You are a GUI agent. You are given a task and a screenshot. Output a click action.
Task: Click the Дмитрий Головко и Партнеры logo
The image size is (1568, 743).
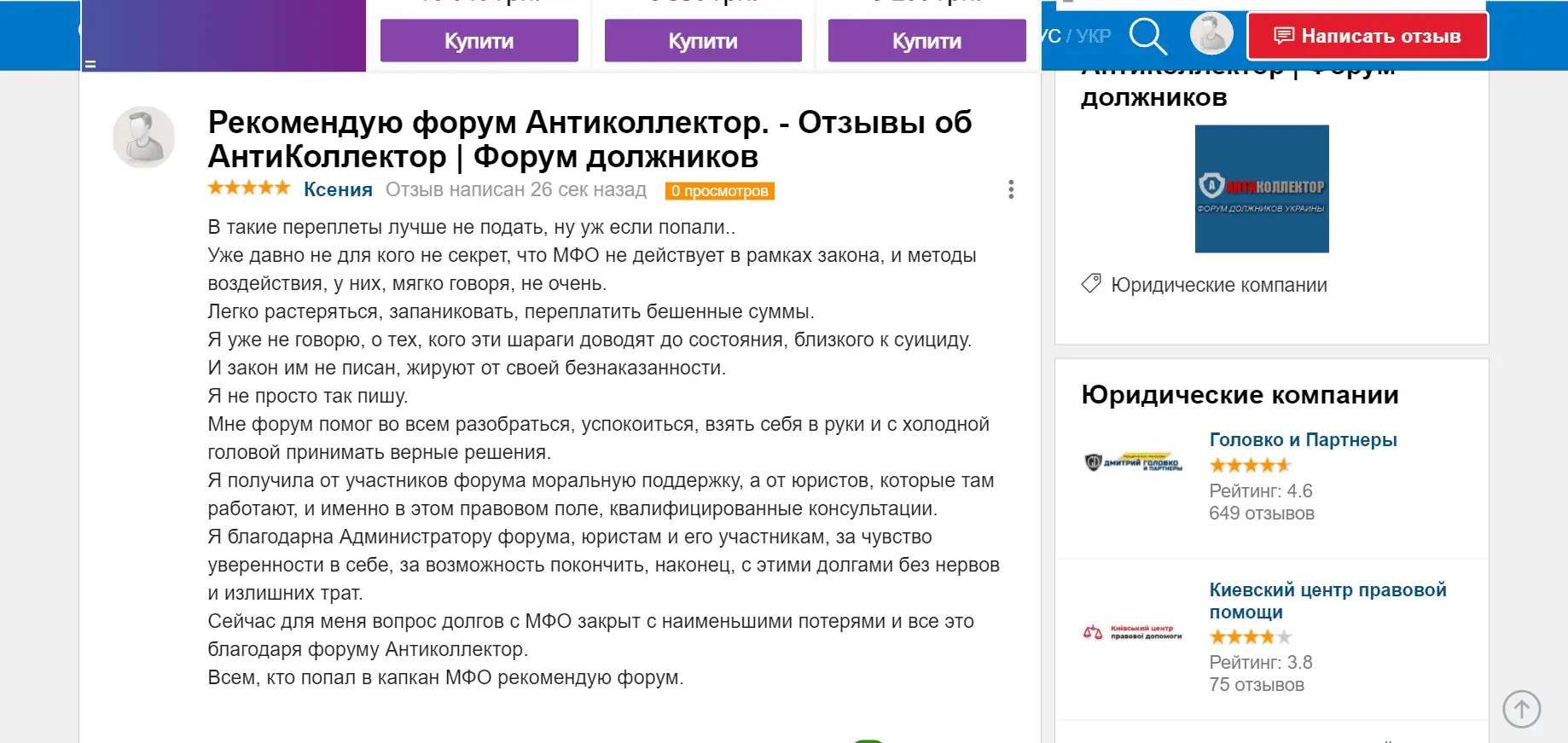point(1132,462)
